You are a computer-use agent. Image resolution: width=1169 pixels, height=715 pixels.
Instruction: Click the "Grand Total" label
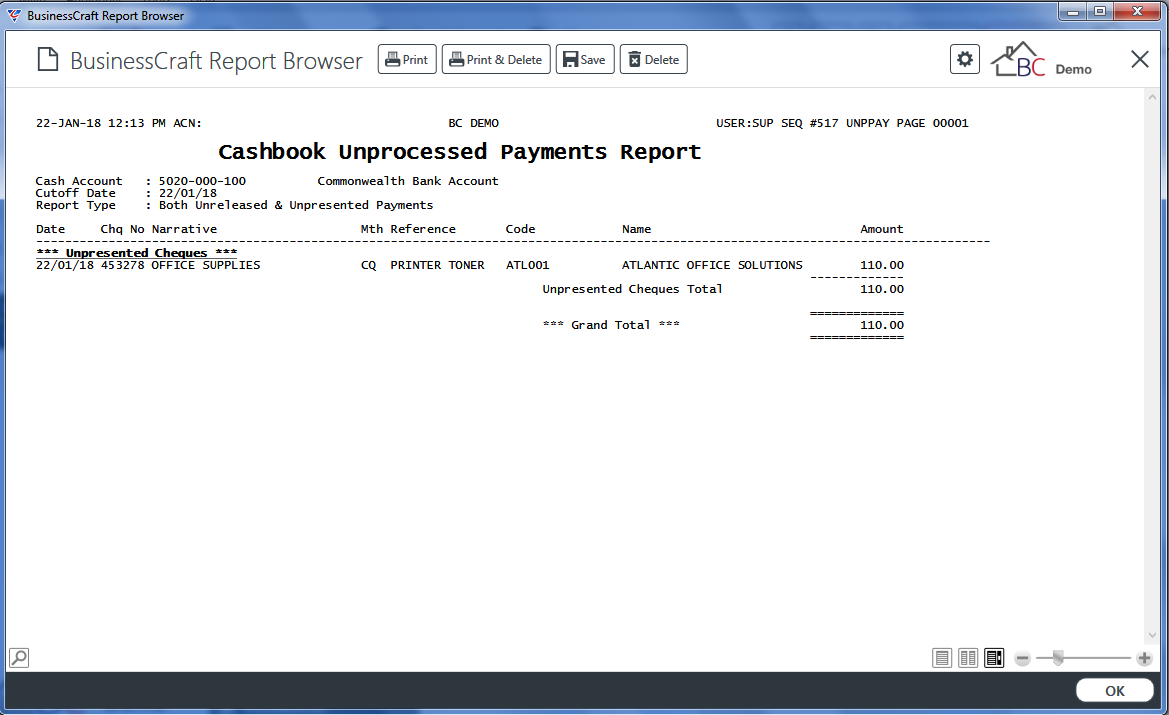click(611, 325)
